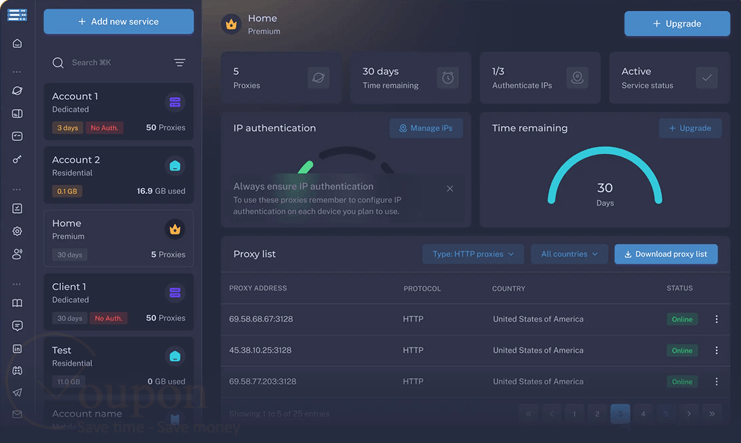
Task: Click 3 days tag on Account 1
Action: point(67,128)
